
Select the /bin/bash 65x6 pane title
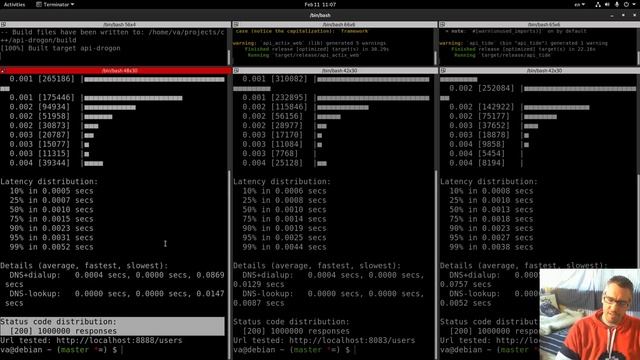(544, 24)
